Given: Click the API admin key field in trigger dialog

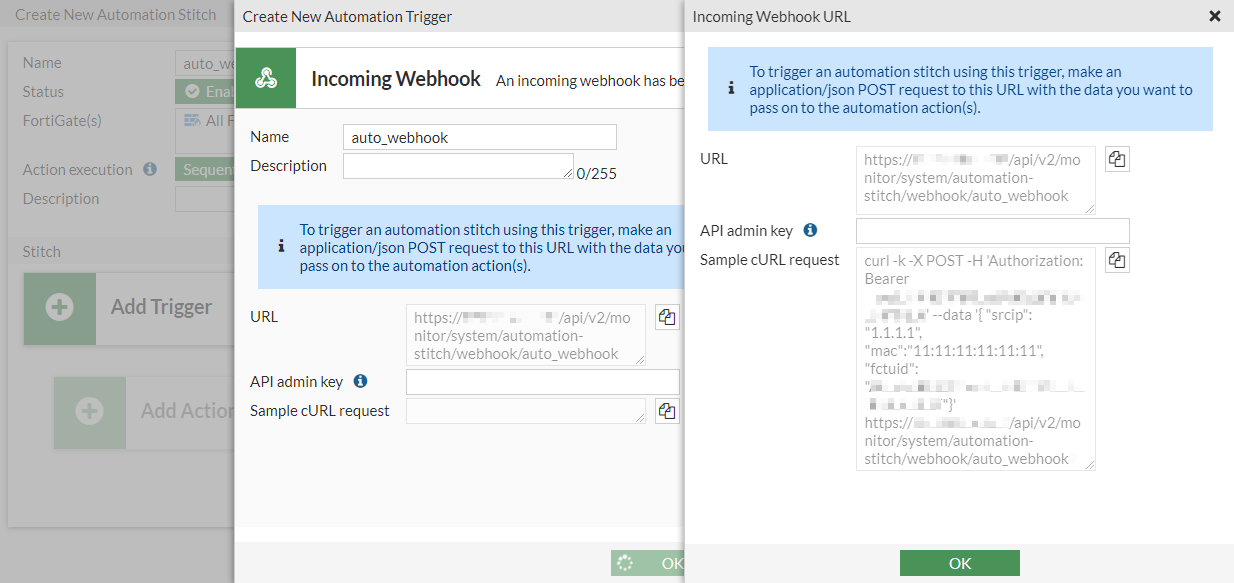Looking at the screenshot, I should pos(542,382).
